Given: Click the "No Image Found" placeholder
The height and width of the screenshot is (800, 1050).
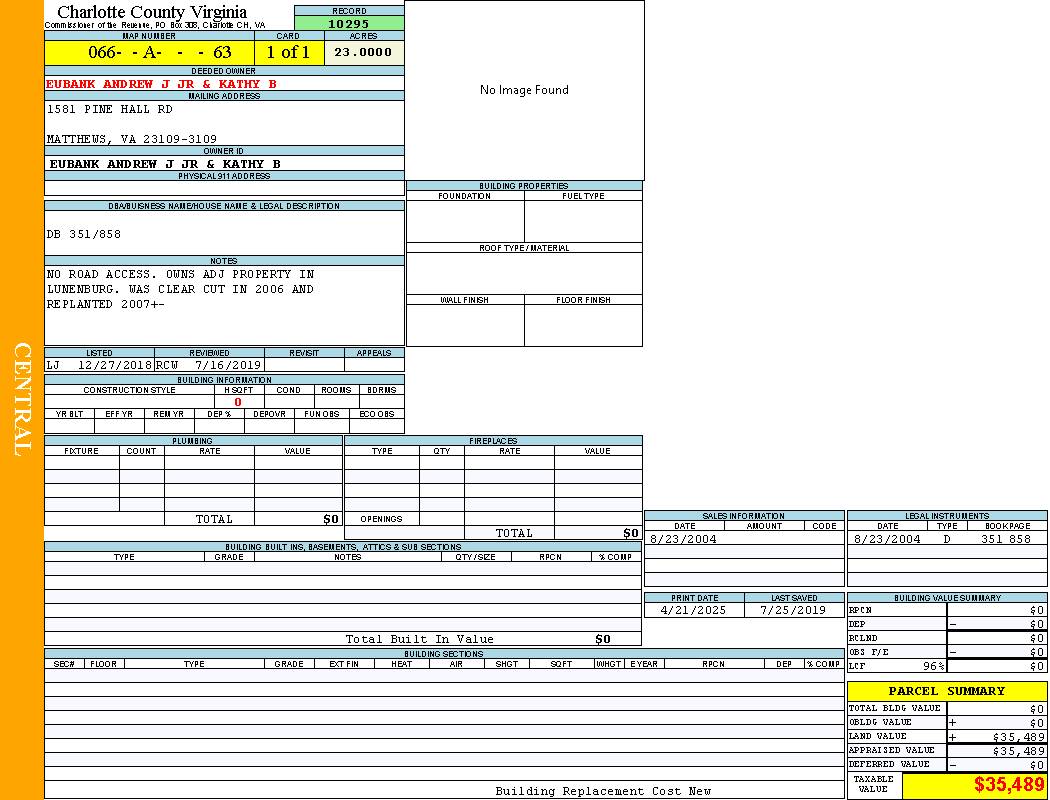Looking at the screenshot, I should (524, 90).
